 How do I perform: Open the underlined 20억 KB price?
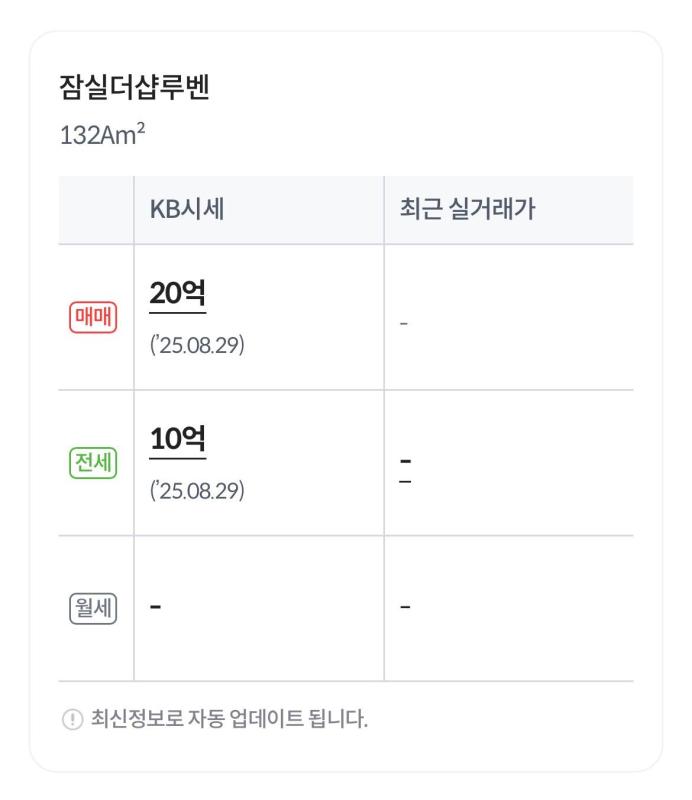tap(178, 294)
